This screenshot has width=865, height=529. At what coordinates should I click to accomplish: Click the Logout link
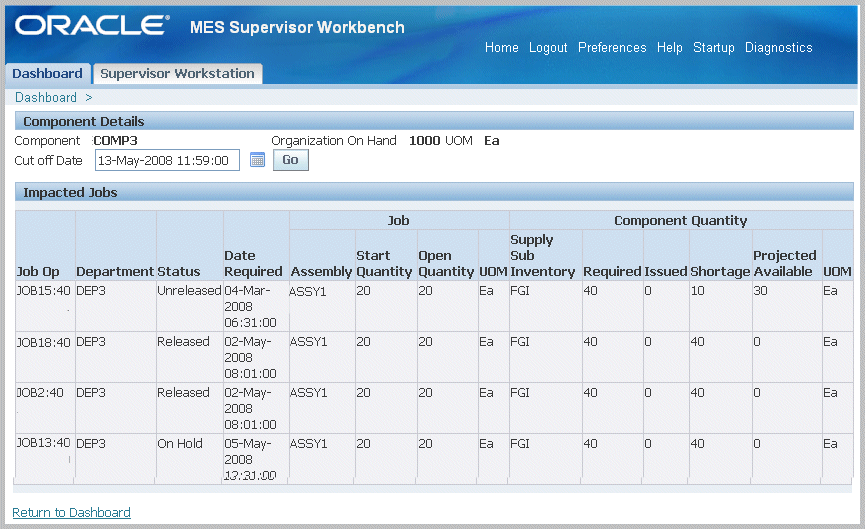[x=548, y=47]
